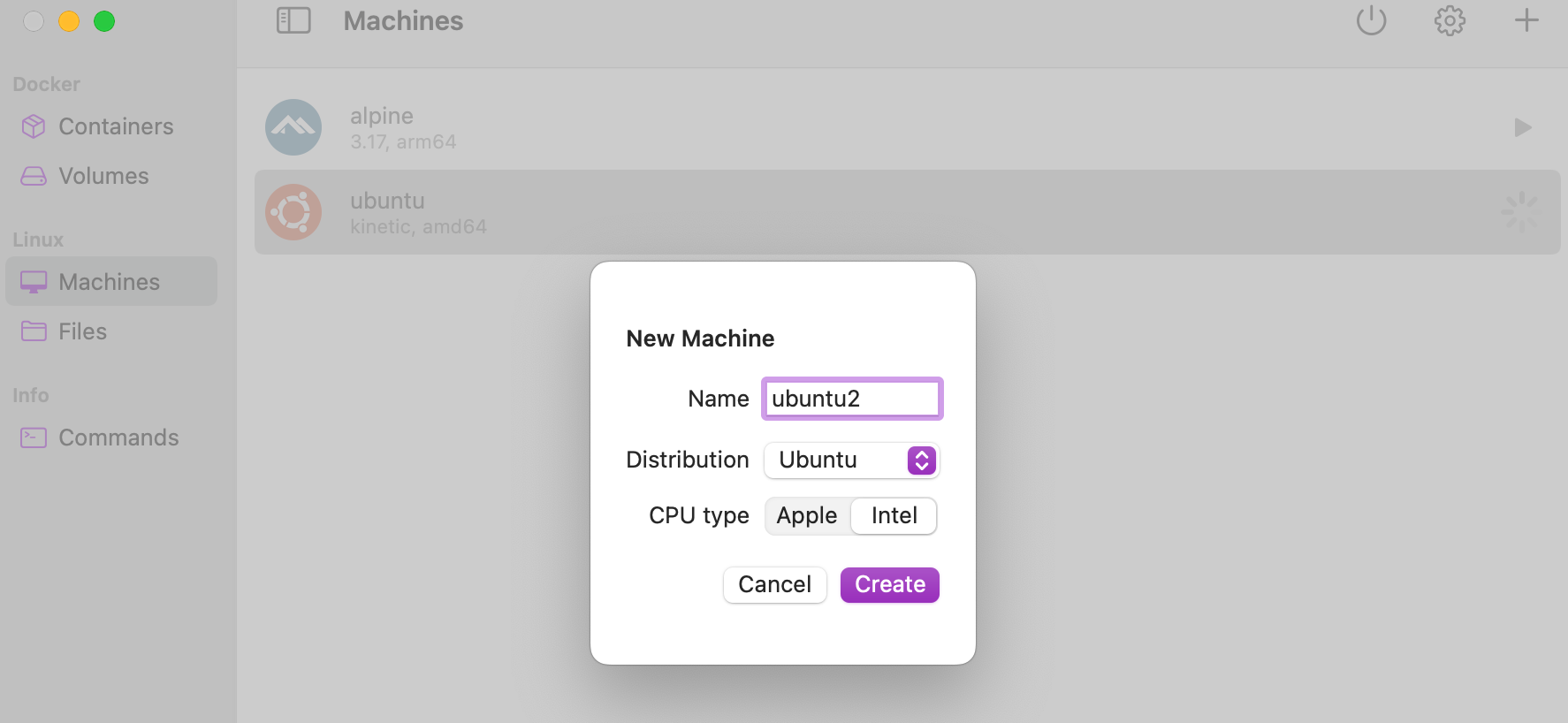Open settings with the gear icon

[x=1450, y=20]
